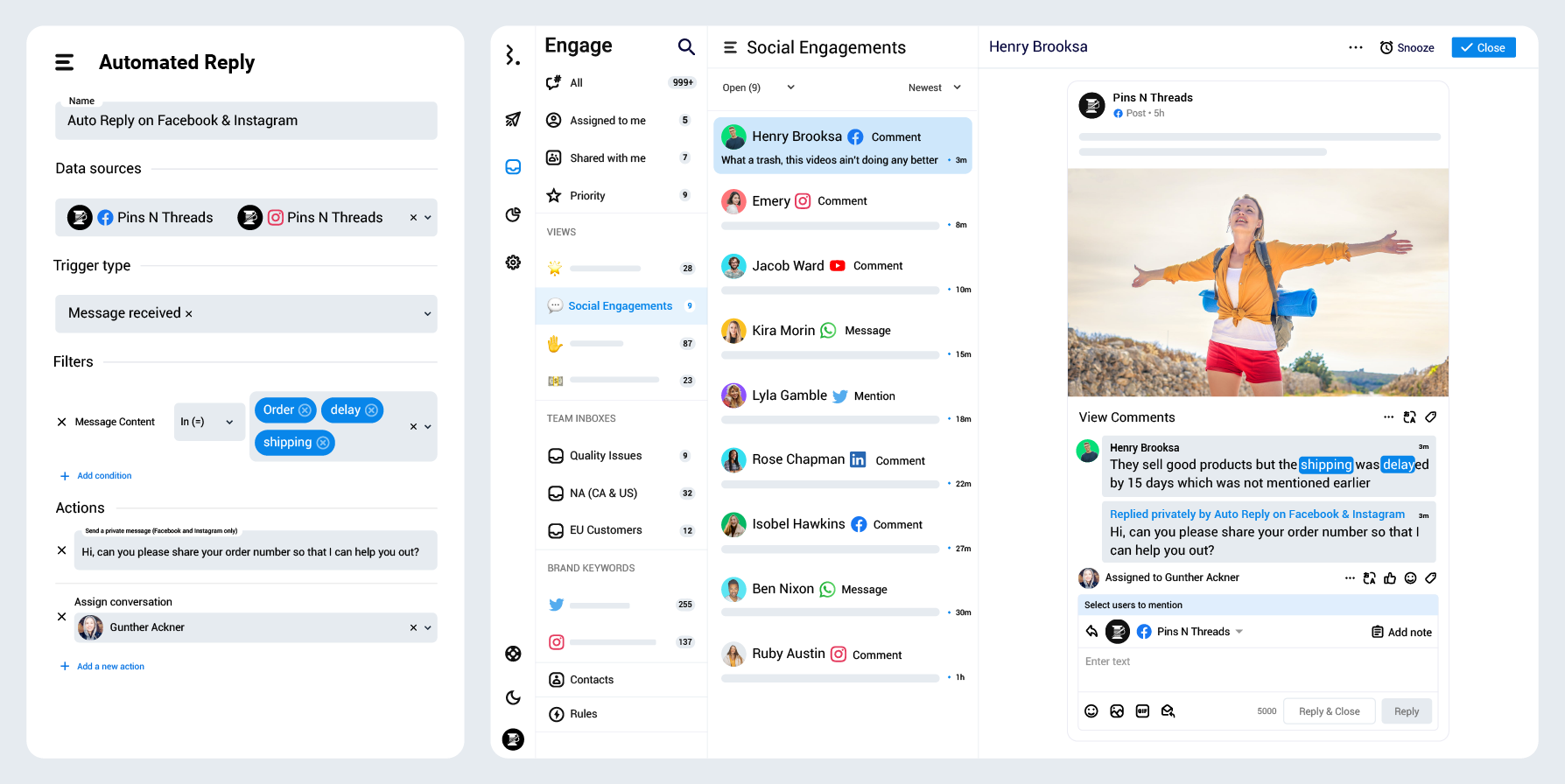1565x784 pixels.
Task: Click the 'Add condition' link
Action: click(104, 476)
